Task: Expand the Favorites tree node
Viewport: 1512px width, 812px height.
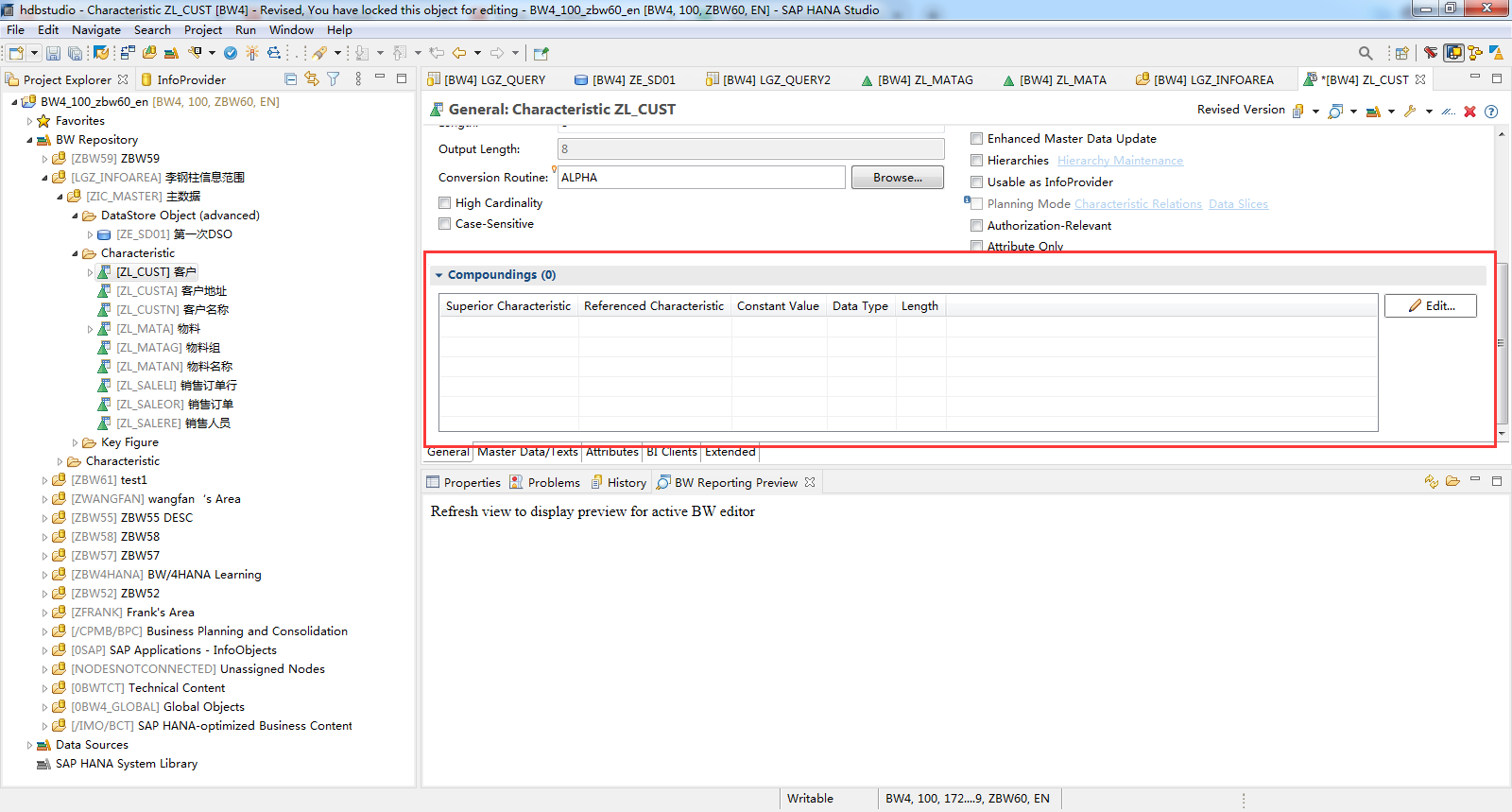Action: click(x=29, y=121)
